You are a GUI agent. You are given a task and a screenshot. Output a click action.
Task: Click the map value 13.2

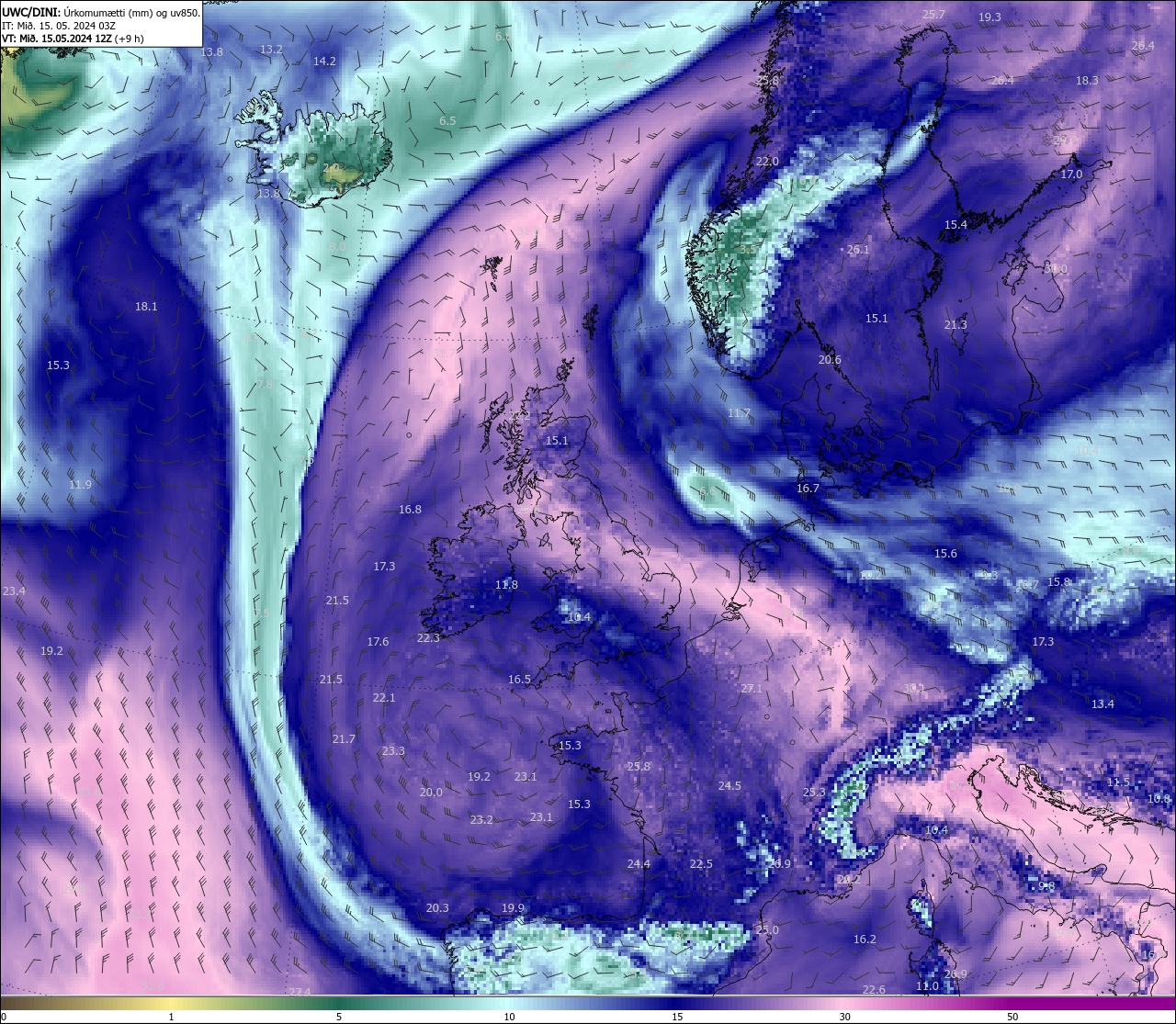[x=271, y=50]
